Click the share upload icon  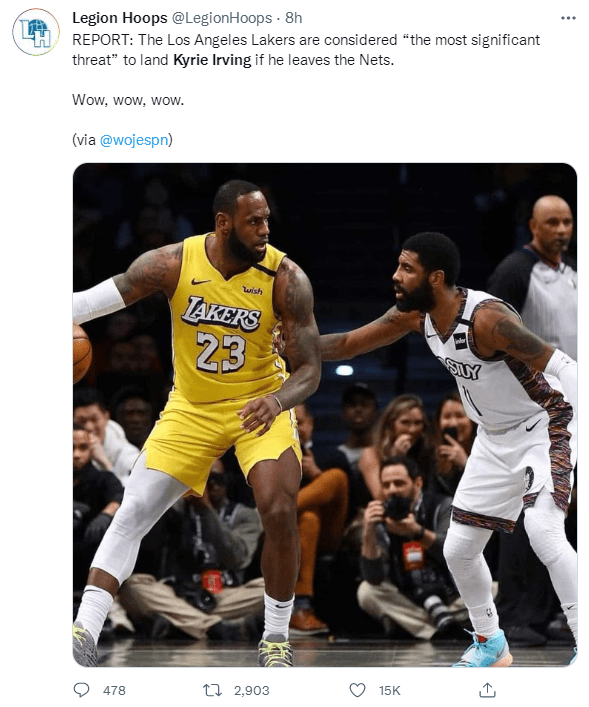click(488, 689)
